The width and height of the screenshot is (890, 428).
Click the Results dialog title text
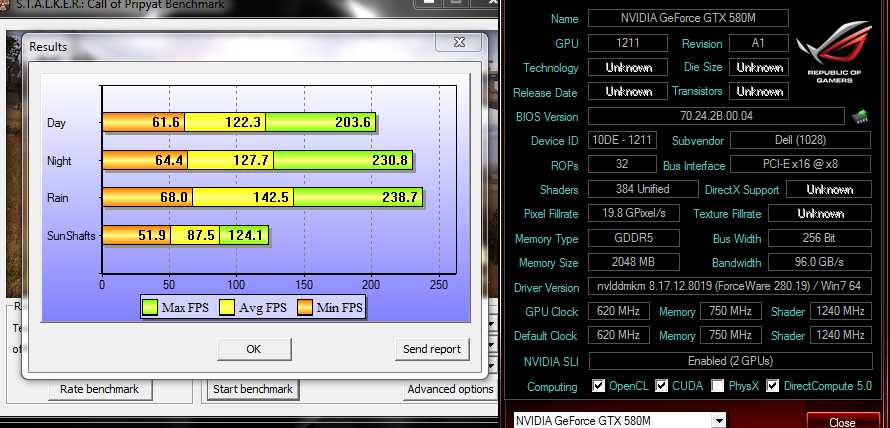tap(48, 47)
